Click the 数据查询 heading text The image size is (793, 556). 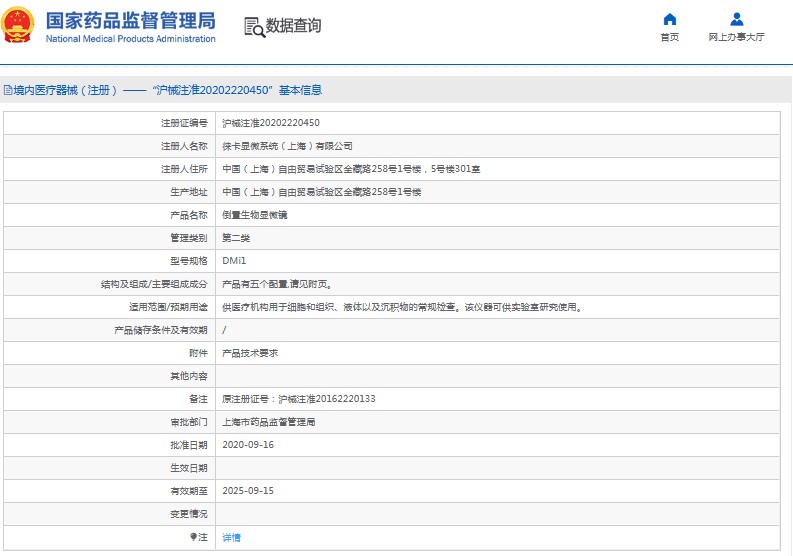coord(293,27)
